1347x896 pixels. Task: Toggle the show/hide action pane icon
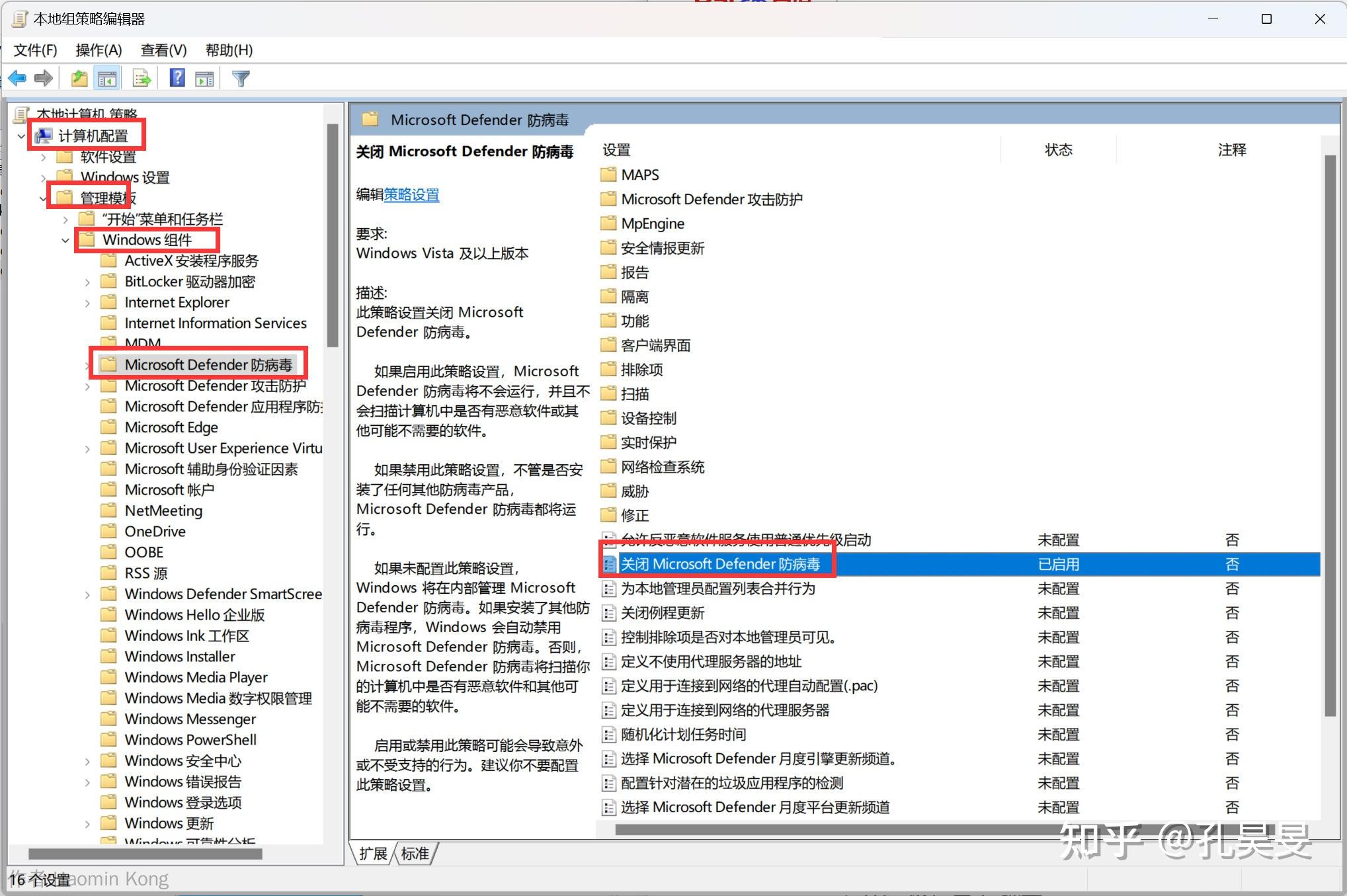click(205, 79)
